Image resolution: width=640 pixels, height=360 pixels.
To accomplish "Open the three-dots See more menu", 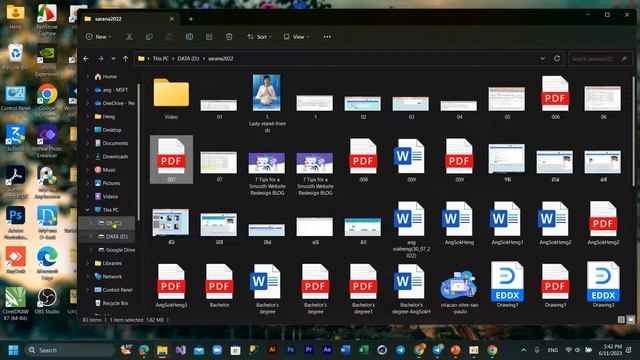I will 327,37.
